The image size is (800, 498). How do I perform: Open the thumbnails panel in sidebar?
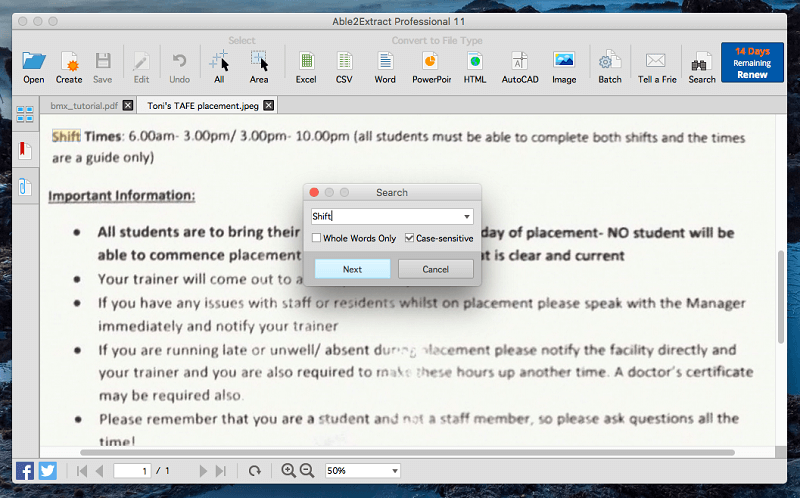pyautogui.click(x=25, y=114)
